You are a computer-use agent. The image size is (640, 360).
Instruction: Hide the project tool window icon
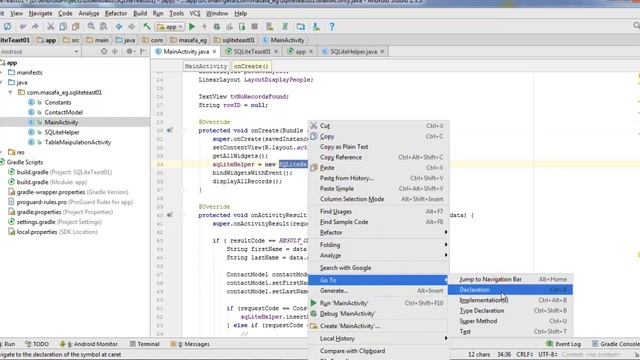pyautogui.click(x=143, y=51)
